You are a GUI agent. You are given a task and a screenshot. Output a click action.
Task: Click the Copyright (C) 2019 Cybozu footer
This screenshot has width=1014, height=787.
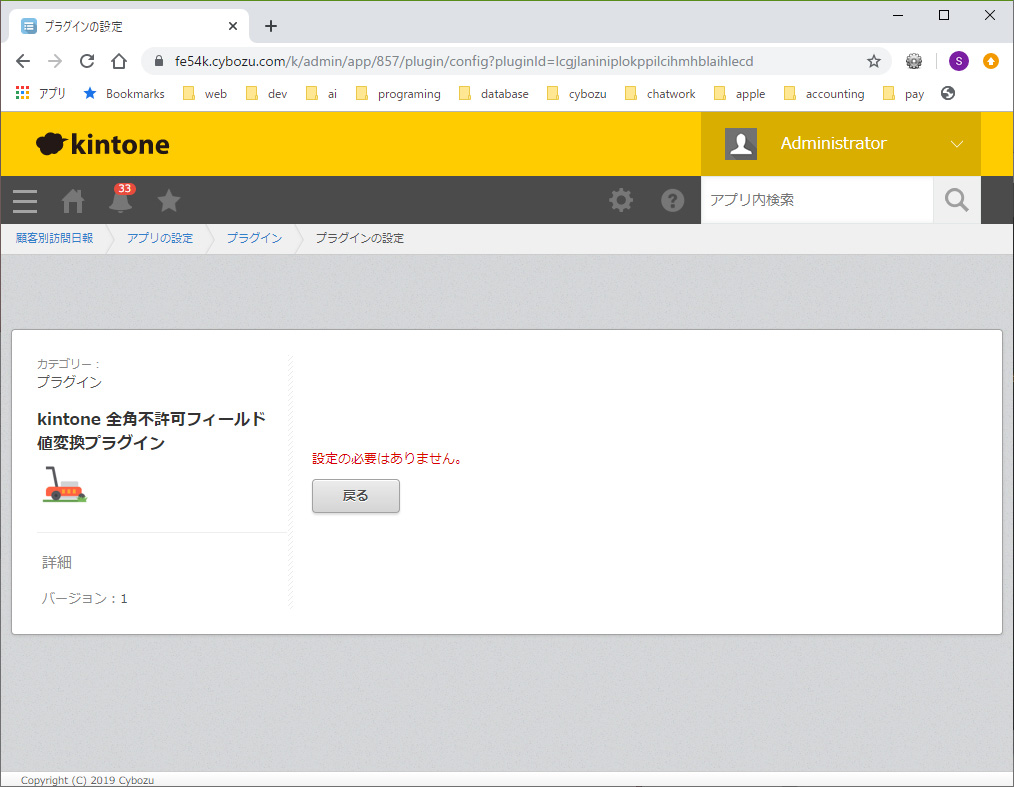pos(87,780)
